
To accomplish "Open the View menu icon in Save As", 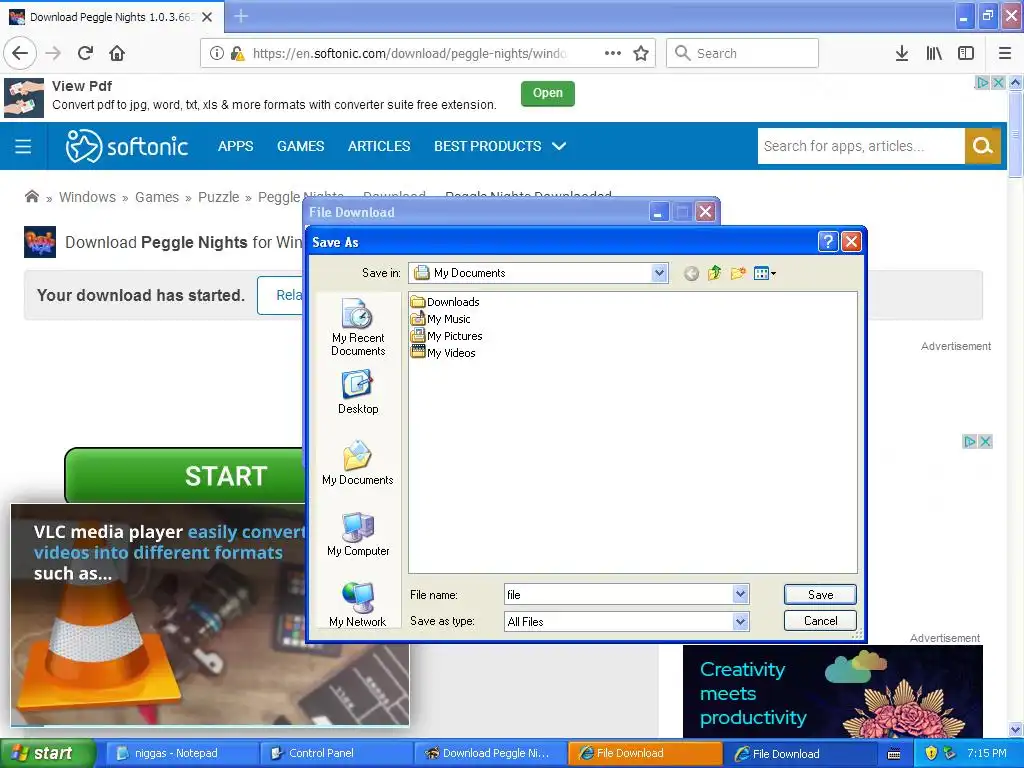I will (764, 273).
